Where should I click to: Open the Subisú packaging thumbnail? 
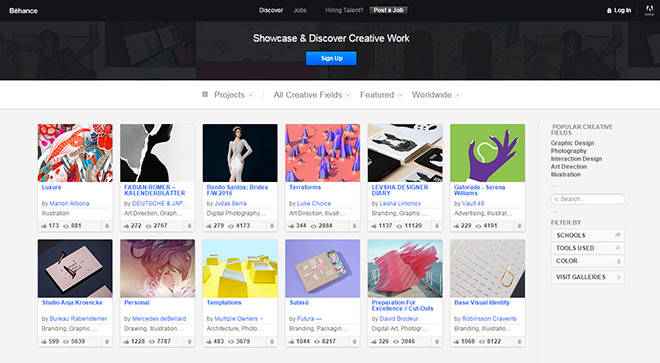[322, 269]
